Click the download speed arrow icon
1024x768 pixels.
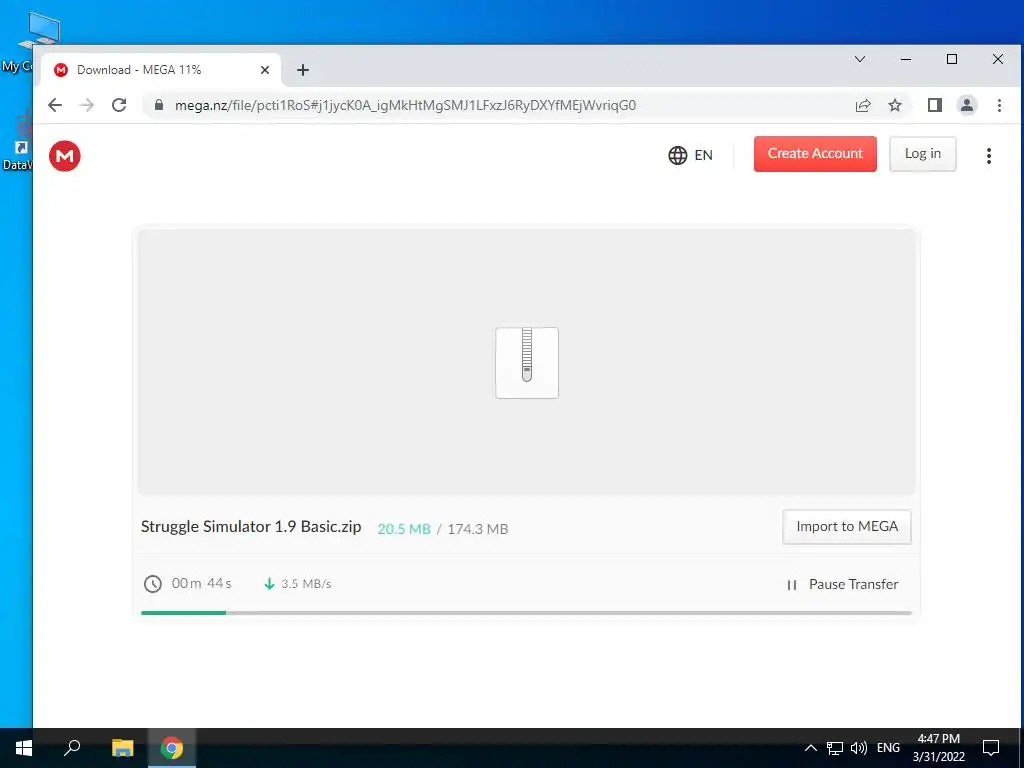pos(269,584)
